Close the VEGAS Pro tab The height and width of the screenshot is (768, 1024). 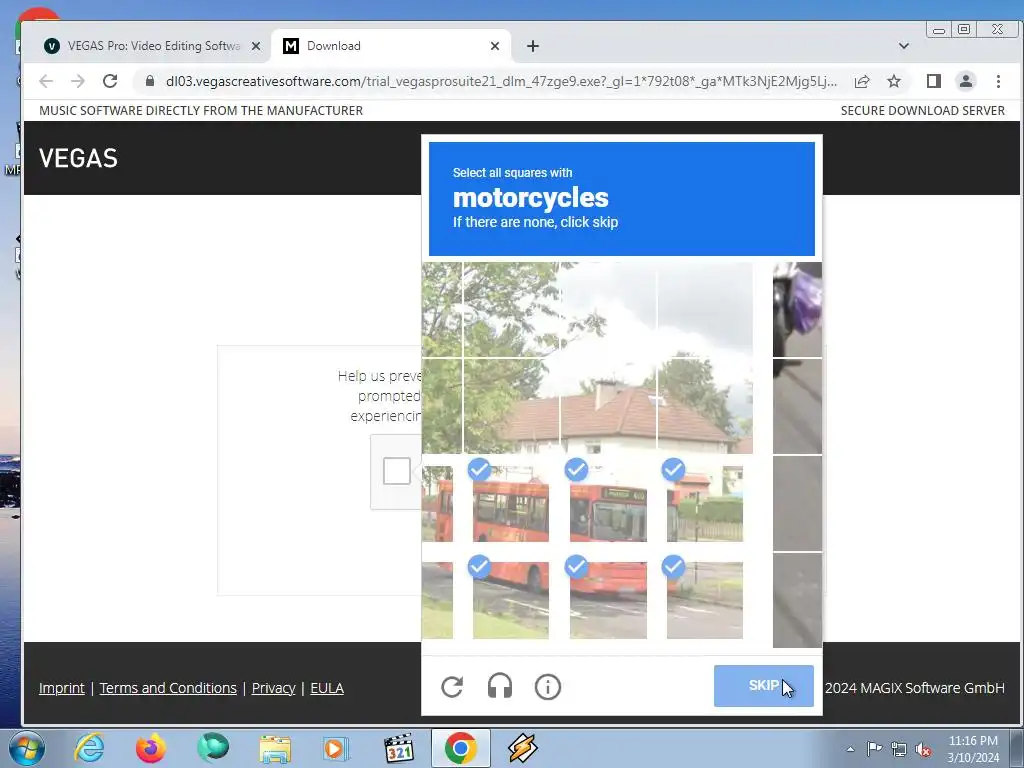coord(256,46)
